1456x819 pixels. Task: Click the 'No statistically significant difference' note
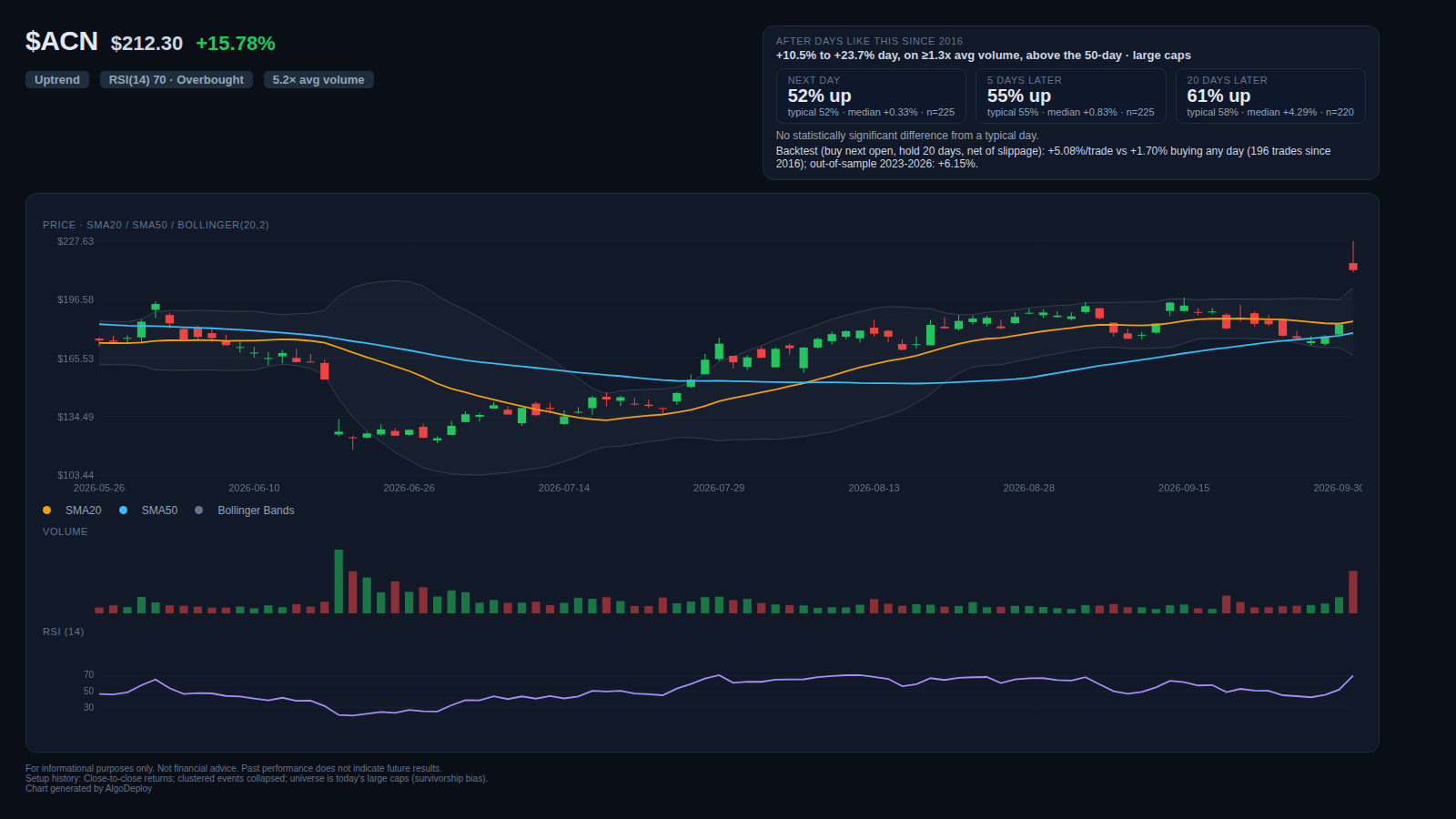[x=907, y=136]
